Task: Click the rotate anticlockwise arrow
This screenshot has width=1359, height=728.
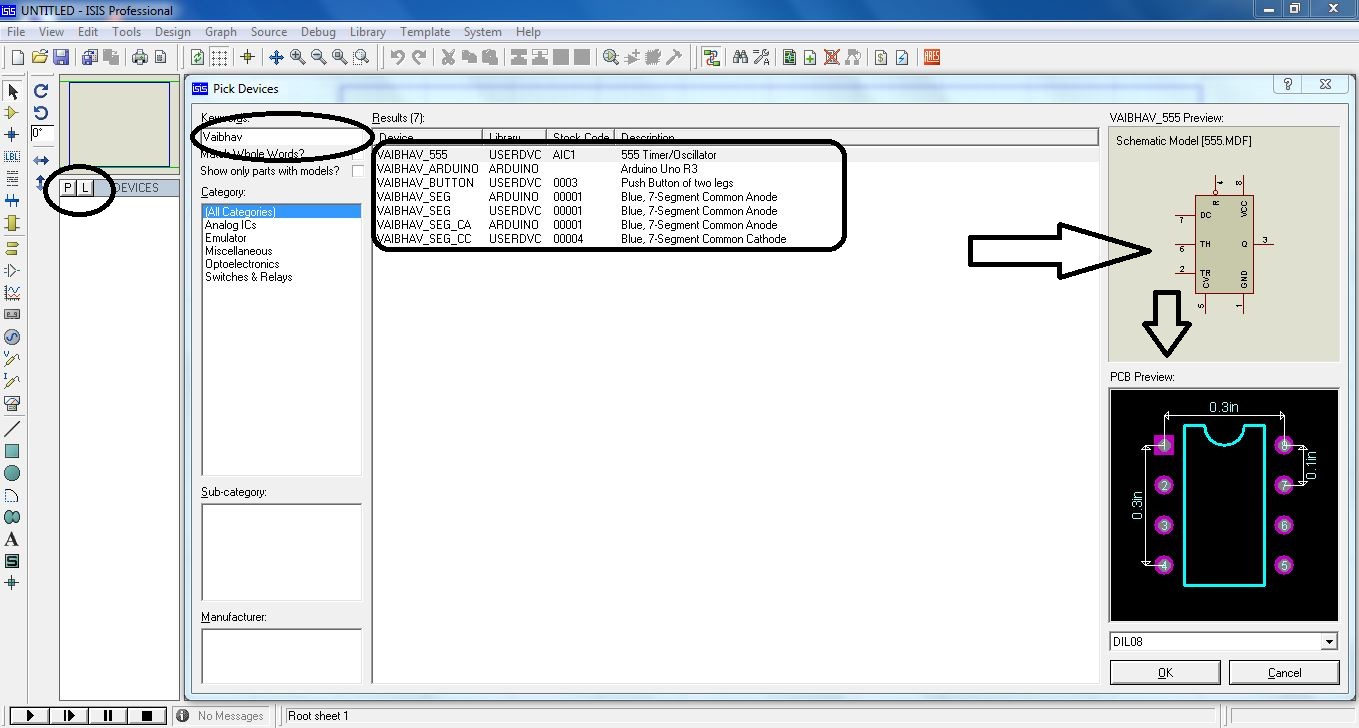Action: 41,112
